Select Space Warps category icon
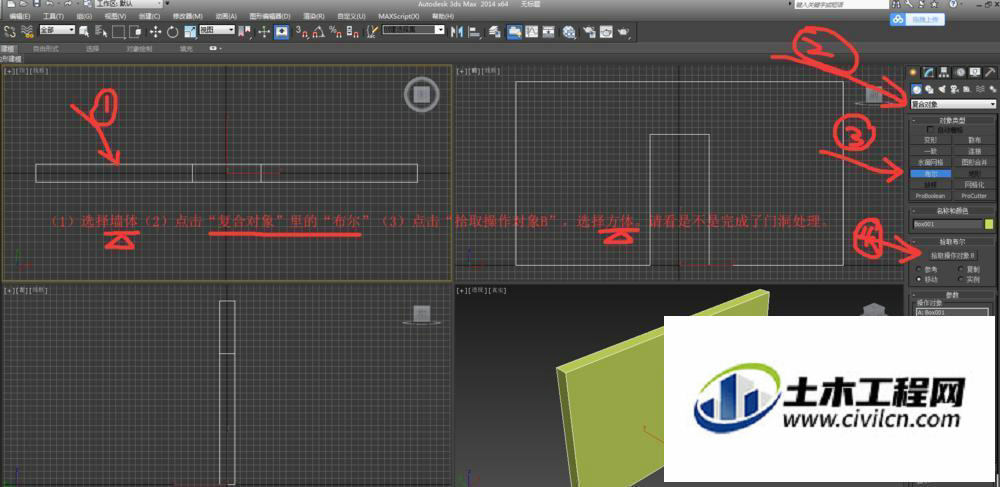1000x487 pixels. (980, 89)
